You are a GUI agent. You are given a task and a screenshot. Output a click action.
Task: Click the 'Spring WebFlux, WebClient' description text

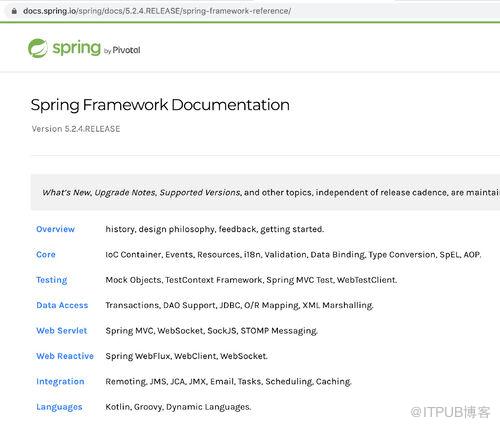(x=187, y=356)
